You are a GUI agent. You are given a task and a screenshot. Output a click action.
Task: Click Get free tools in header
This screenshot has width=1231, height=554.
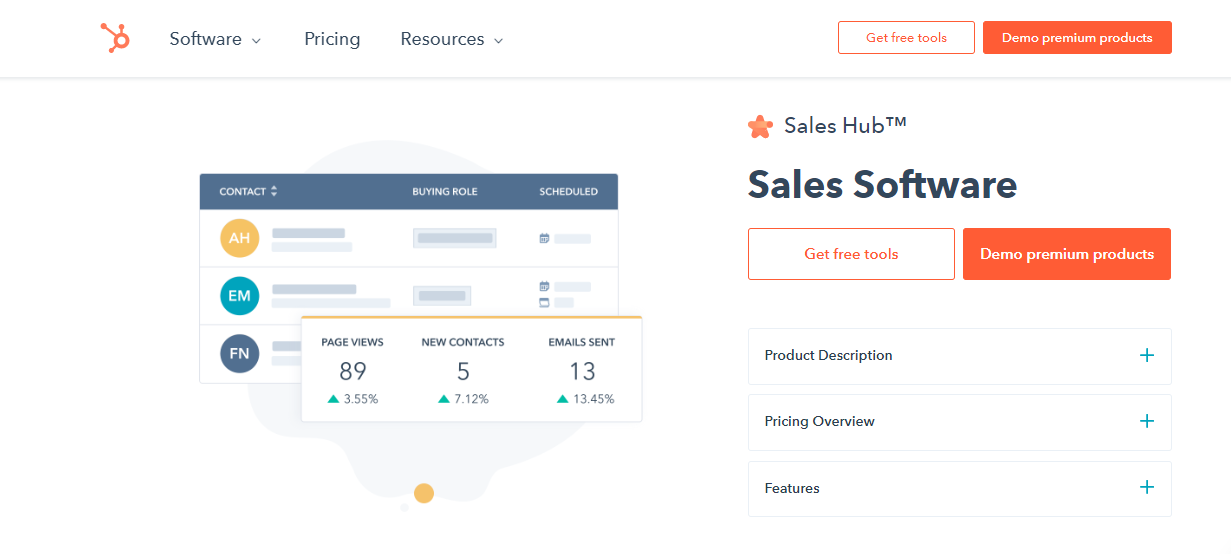(906, 38)
